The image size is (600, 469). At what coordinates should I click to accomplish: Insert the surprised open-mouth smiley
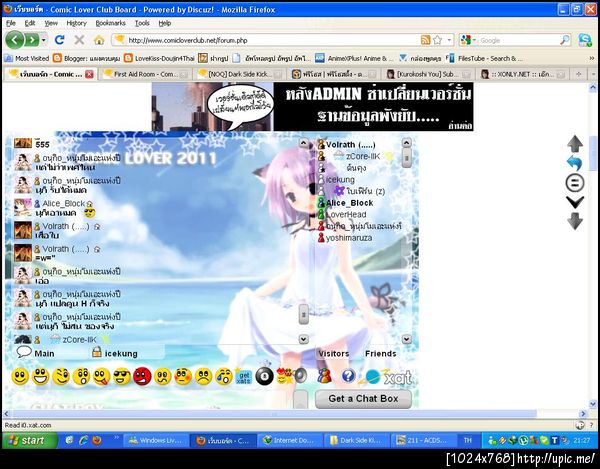[81, 377]
